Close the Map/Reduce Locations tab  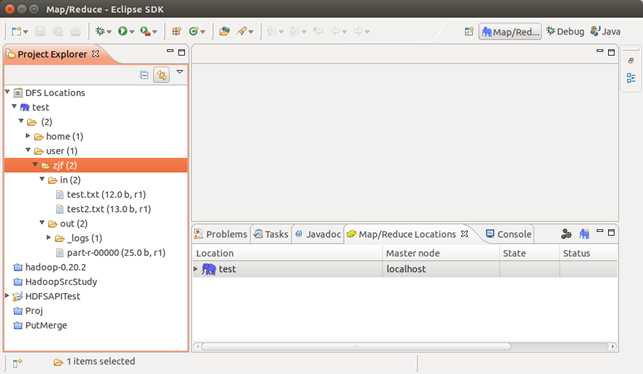pyautogui.click(x=465, y=234)
